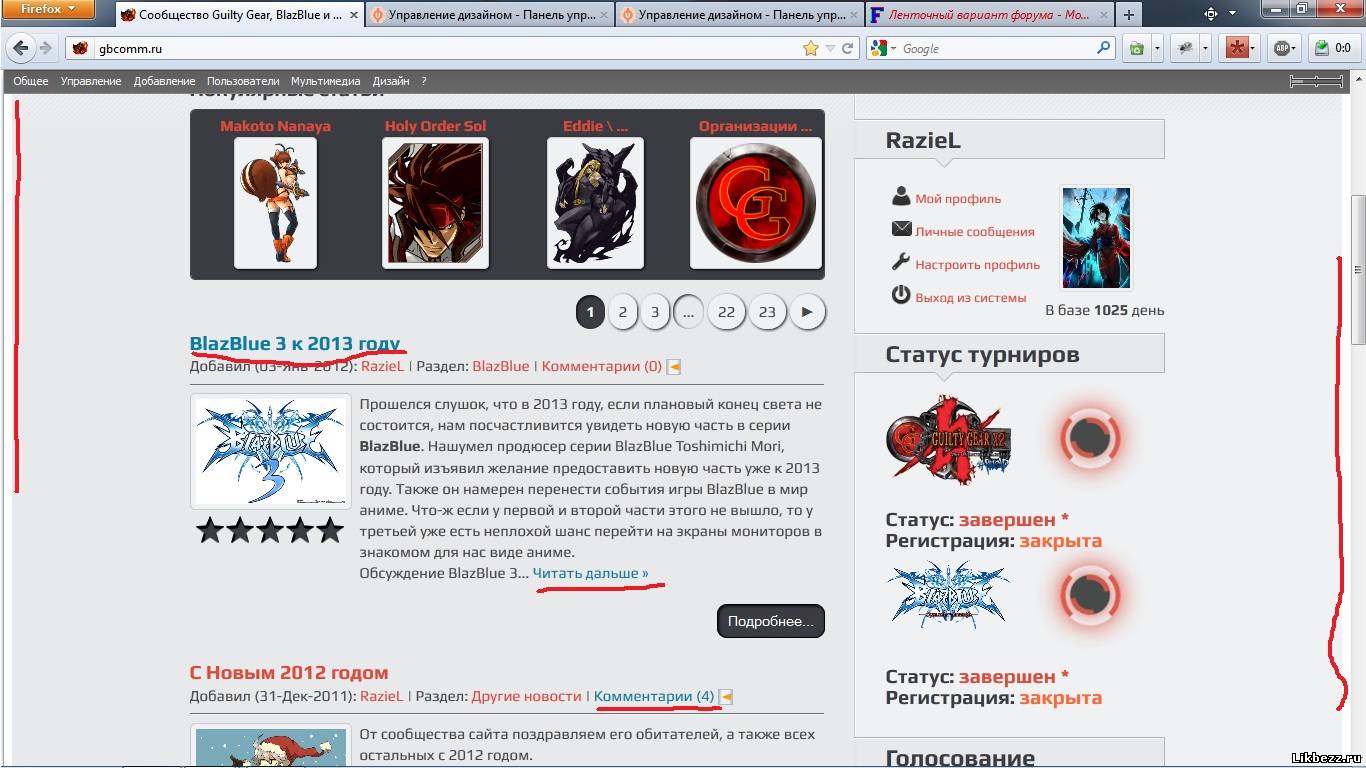
Task: Open the Пользователи admin menu
Action: 243,81
